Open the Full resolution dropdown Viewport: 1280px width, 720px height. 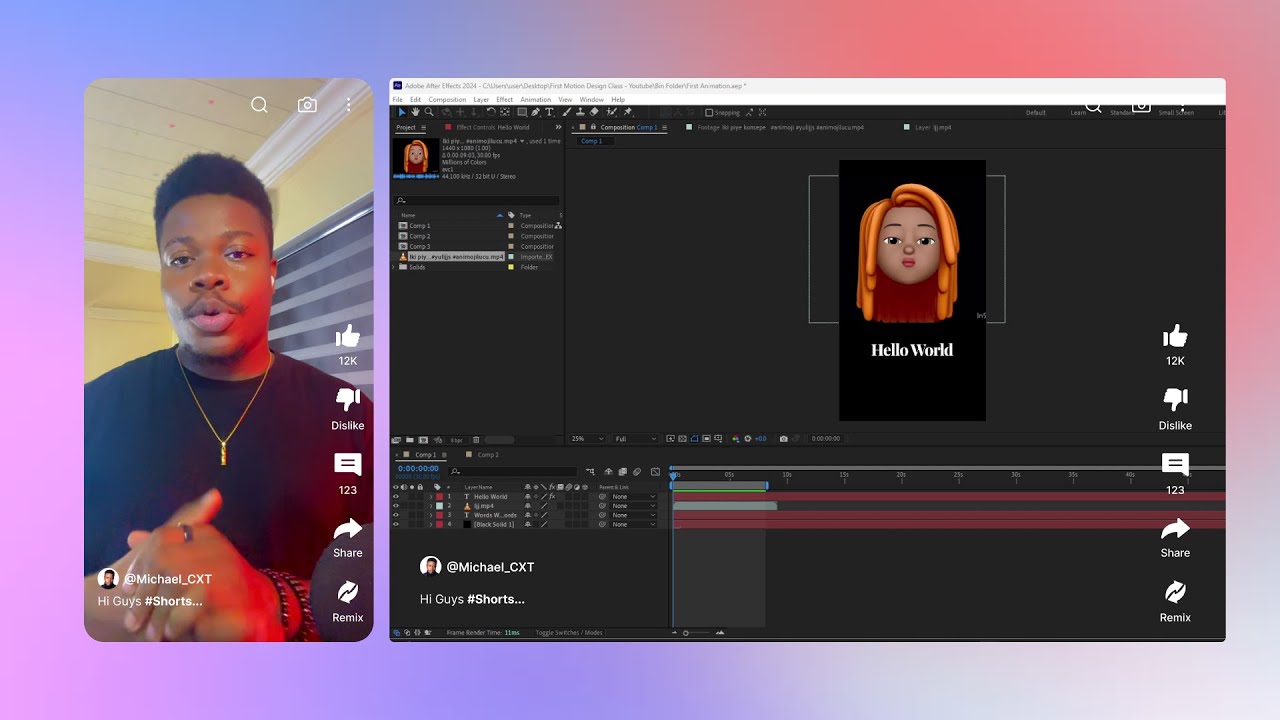pos(634,439)
